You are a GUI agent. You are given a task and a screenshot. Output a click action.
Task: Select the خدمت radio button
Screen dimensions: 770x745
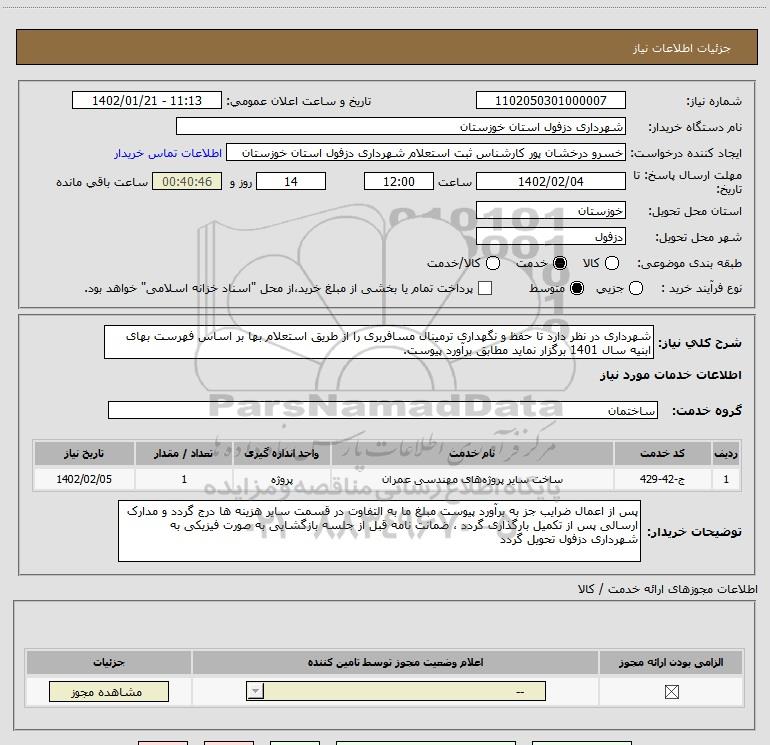[560, 263]
